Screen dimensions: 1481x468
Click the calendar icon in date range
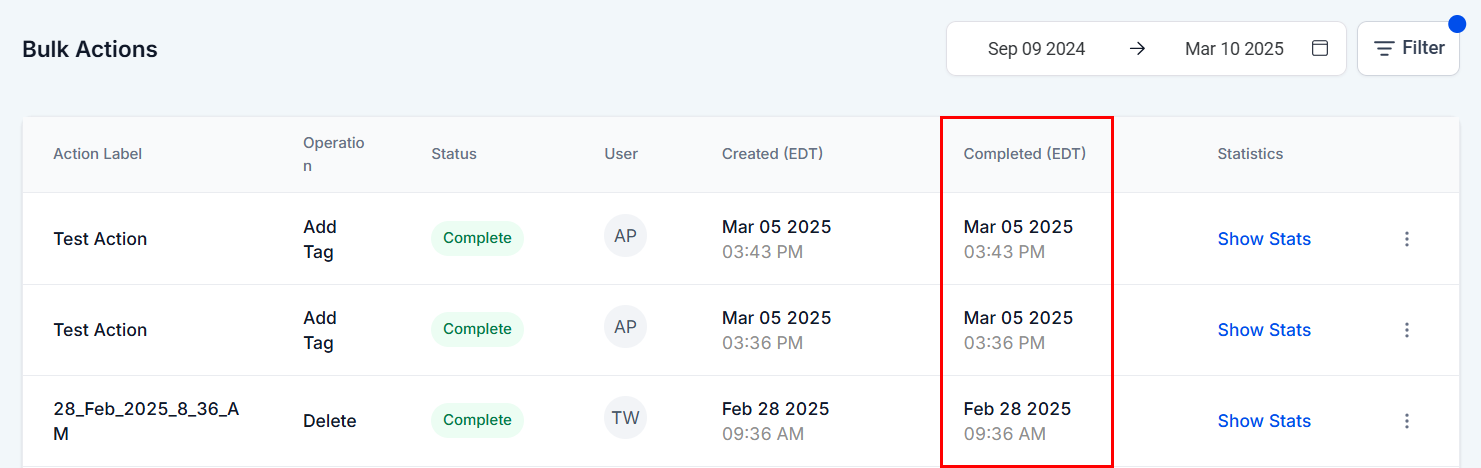1320,48
